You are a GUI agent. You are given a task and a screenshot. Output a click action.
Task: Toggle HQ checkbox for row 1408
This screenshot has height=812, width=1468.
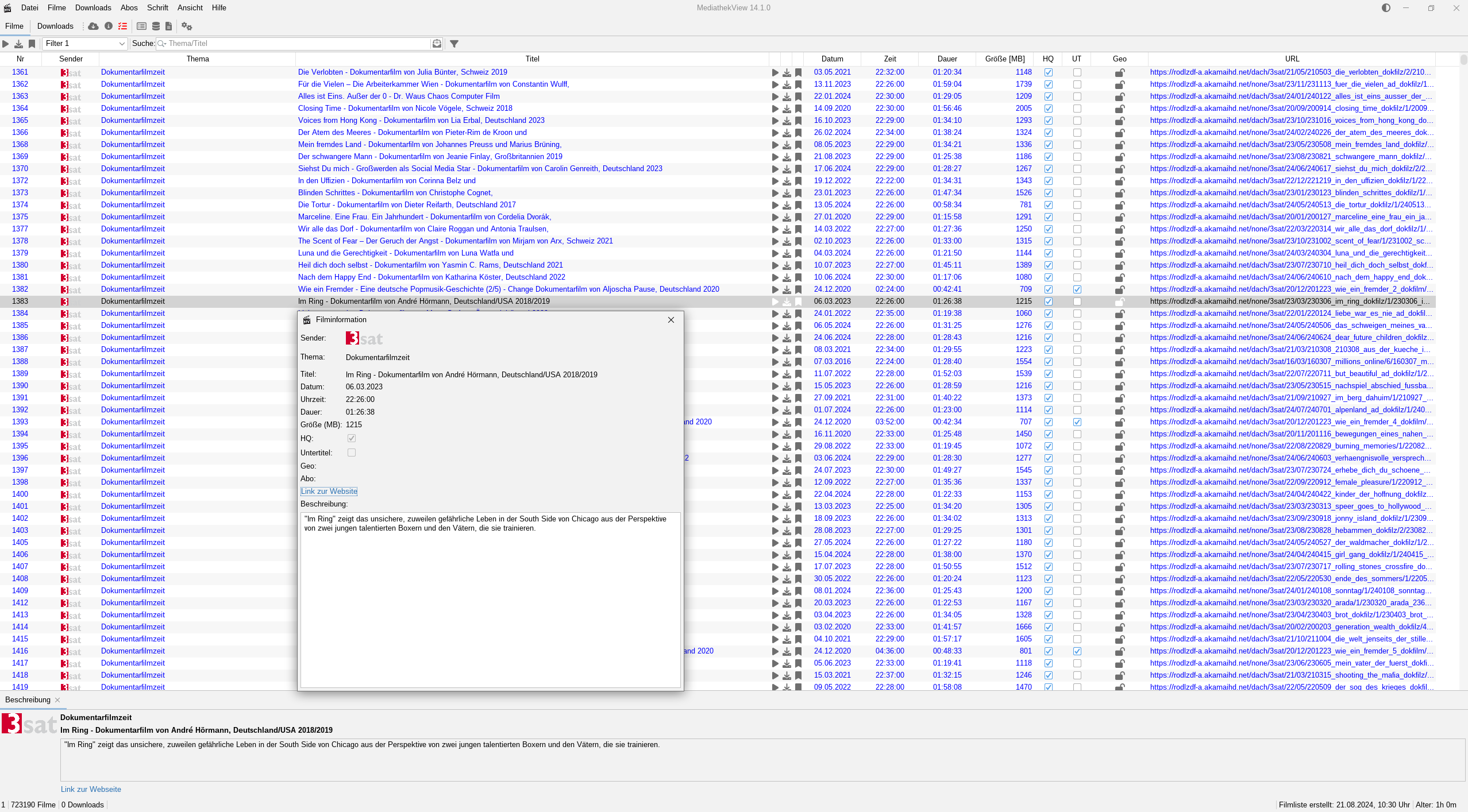pyautogui.click(x=1049, y=579)
